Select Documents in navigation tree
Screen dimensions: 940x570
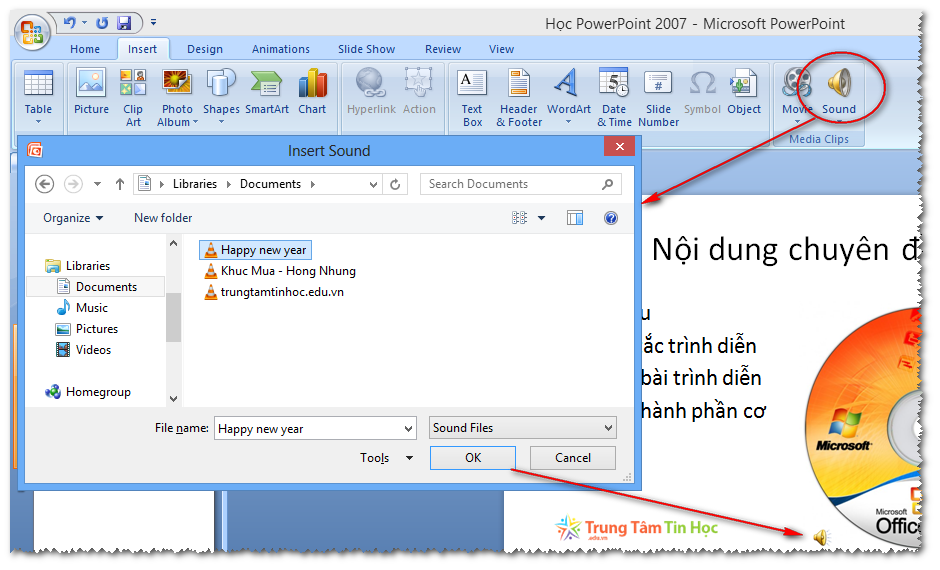coord(97,286)
